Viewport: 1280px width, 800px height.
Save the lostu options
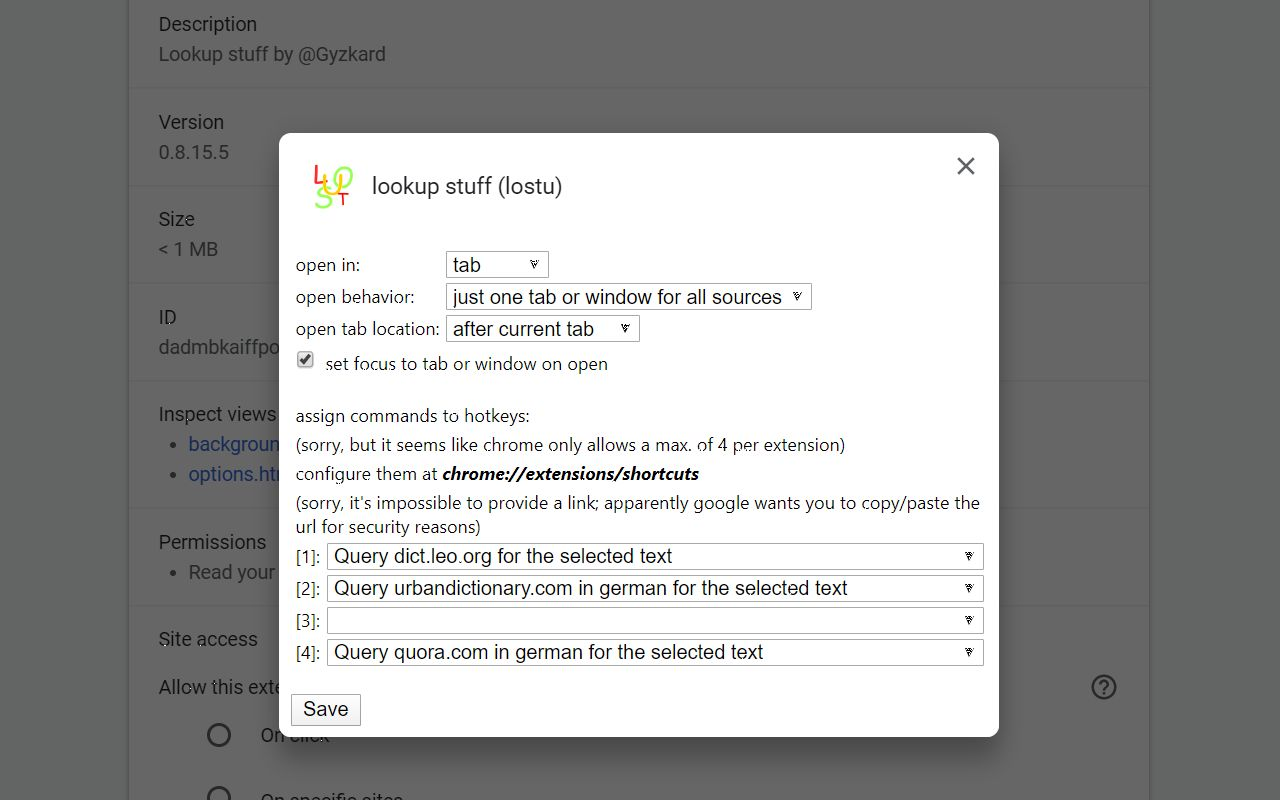(326, 709)
